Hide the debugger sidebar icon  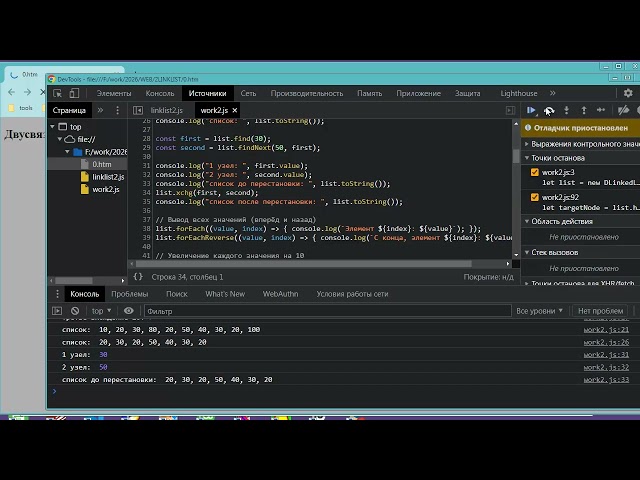coord(510,110)
